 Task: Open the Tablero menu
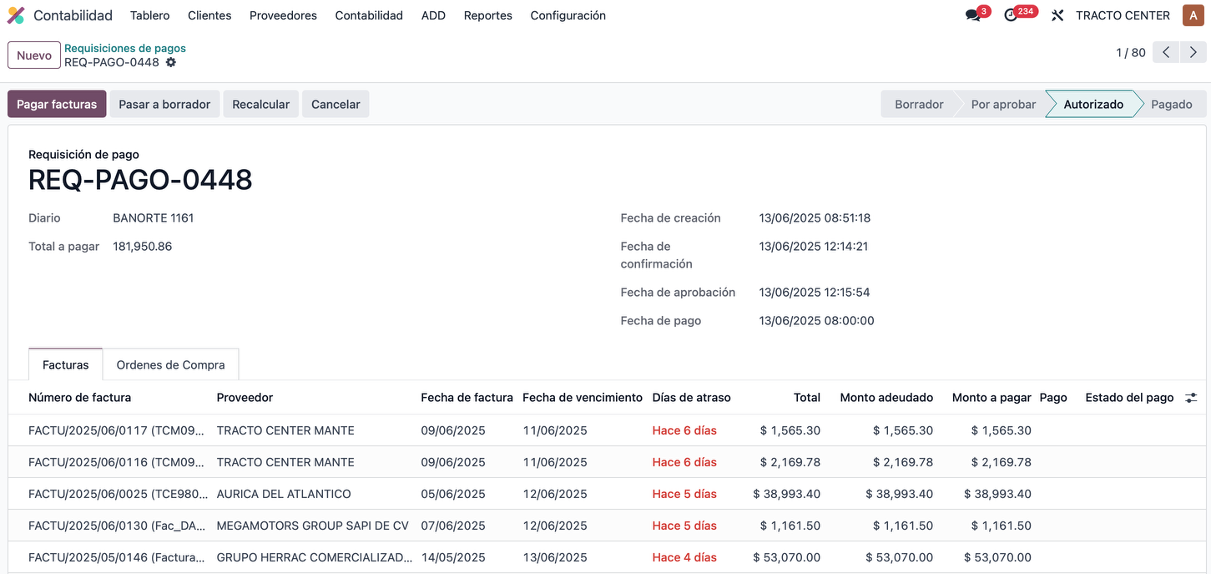150,16
